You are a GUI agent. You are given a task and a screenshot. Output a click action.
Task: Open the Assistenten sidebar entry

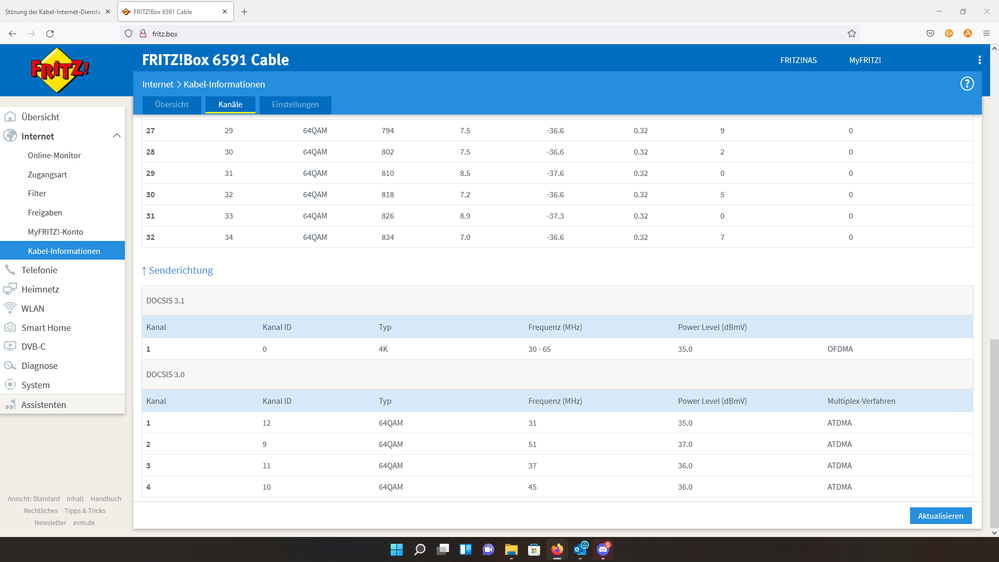44,405
